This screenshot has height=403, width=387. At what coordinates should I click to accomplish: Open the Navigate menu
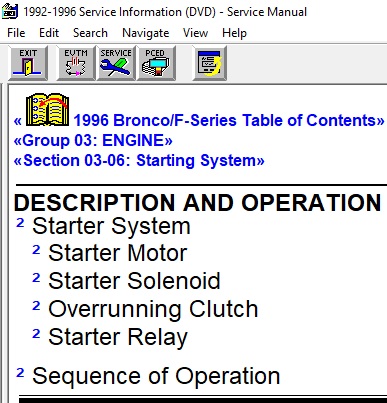click(146, 33)
